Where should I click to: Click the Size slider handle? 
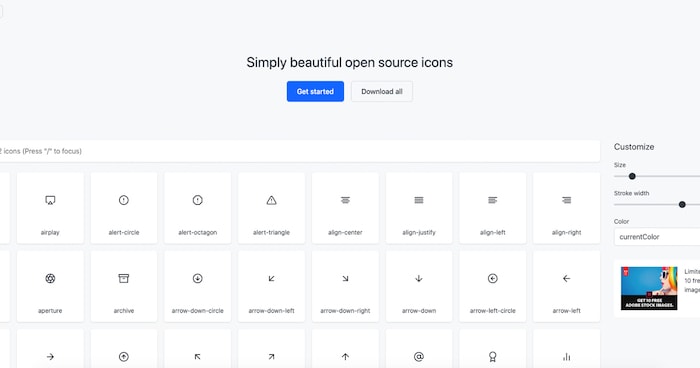pyautogui.click(x=632, y=176)
